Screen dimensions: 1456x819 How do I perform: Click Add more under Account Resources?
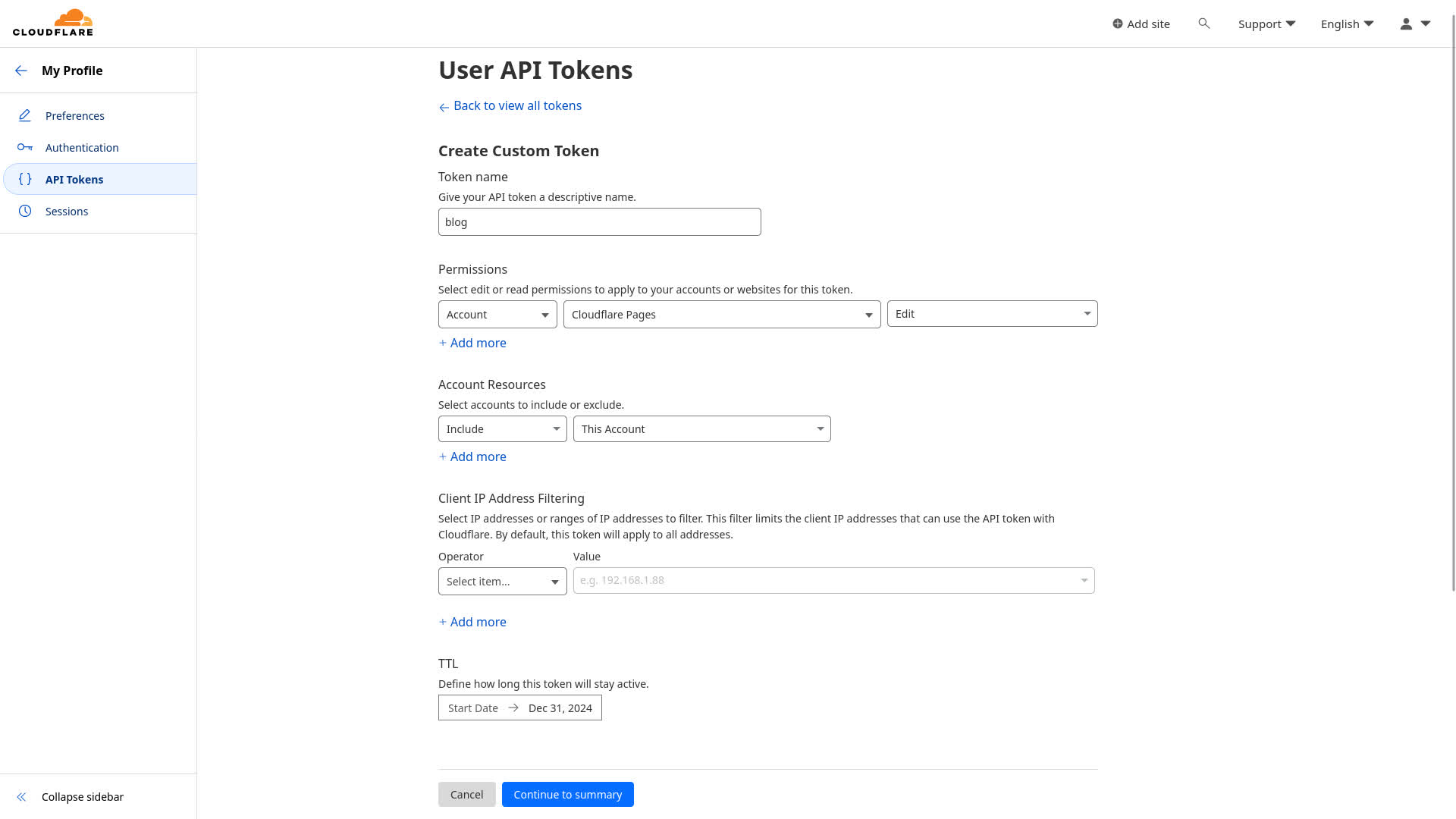point(472,457)
